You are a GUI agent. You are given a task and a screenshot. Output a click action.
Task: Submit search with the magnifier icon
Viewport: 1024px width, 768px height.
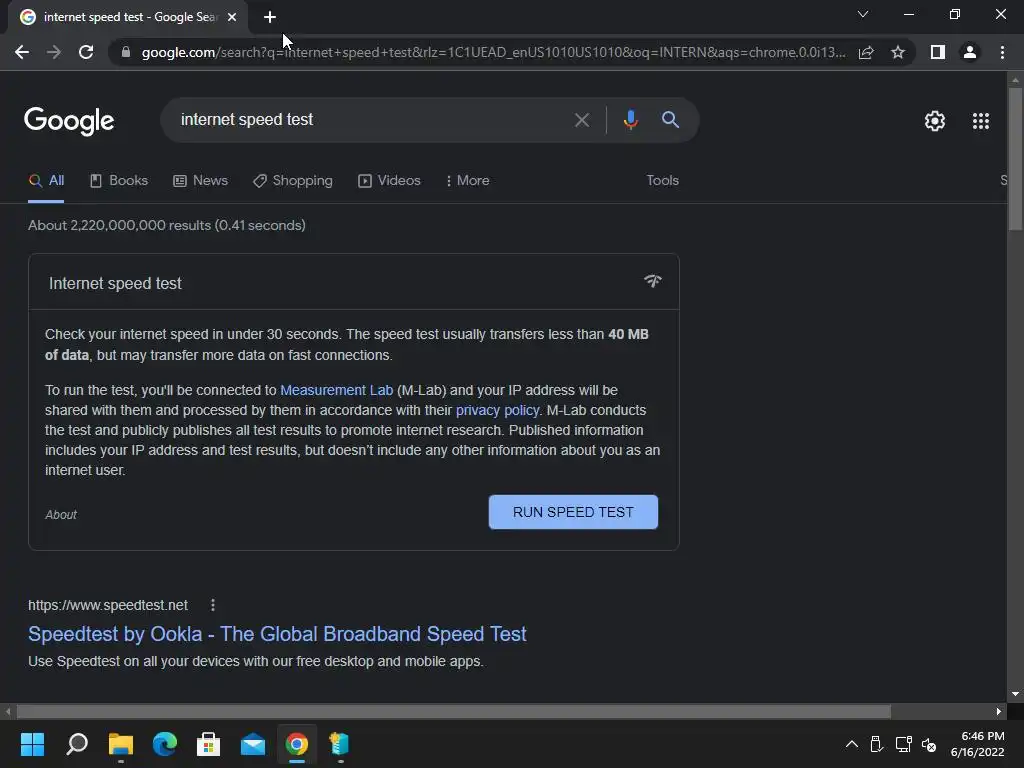[670, 120]
